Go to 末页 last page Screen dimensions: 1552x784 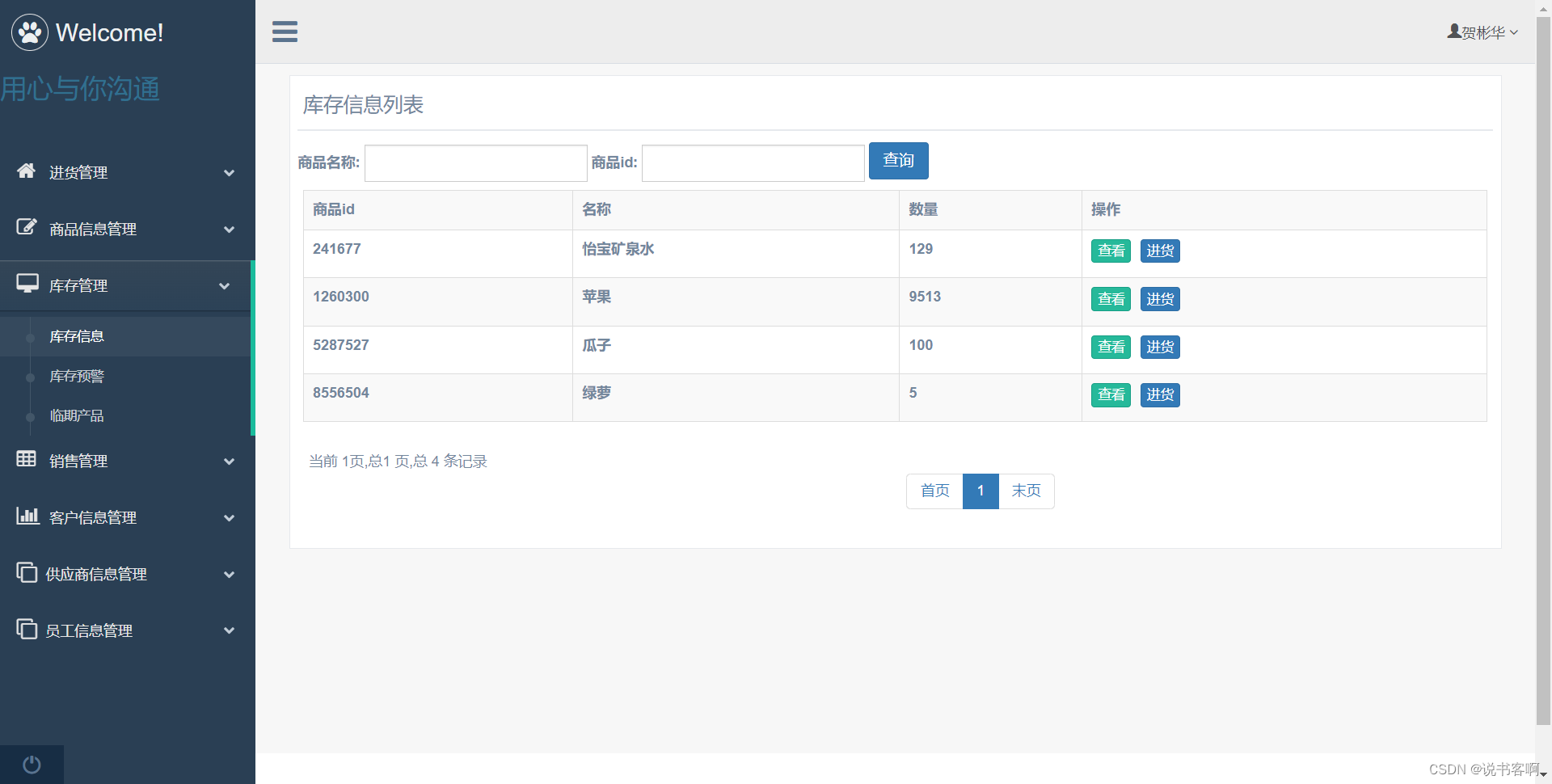point(1027,491)
